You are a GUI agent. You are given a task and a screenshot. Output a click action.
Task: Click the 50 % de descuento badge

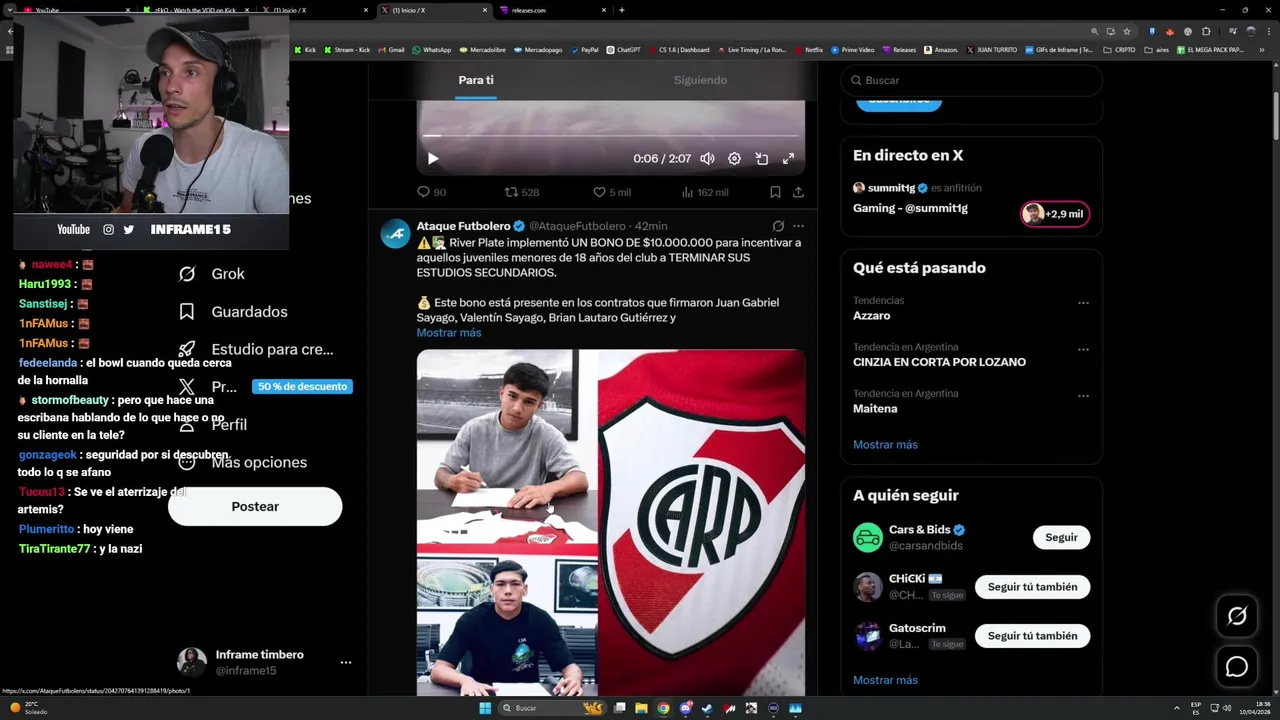point(302,386)
